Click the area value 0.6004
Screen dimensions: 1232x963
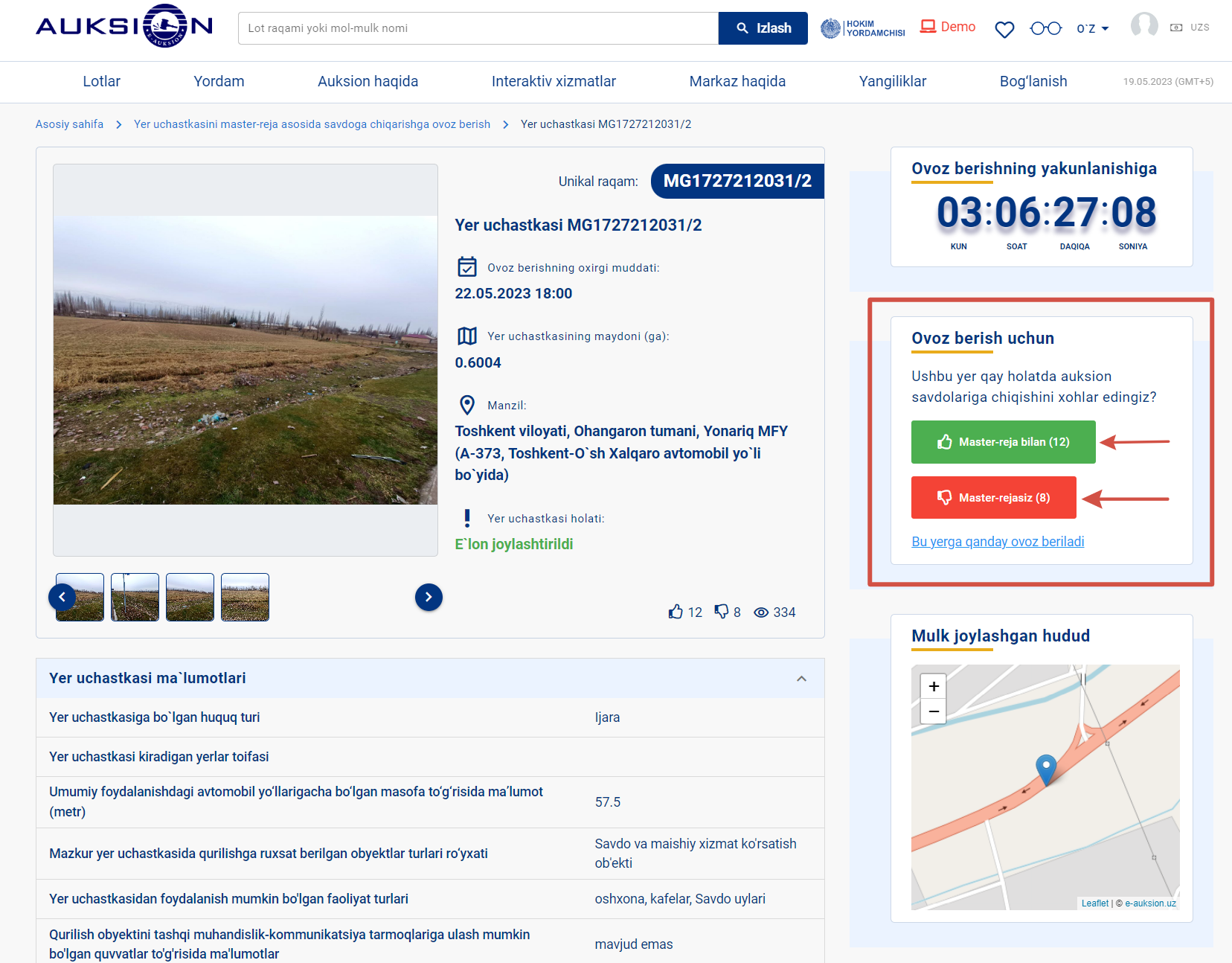[478, 362]
